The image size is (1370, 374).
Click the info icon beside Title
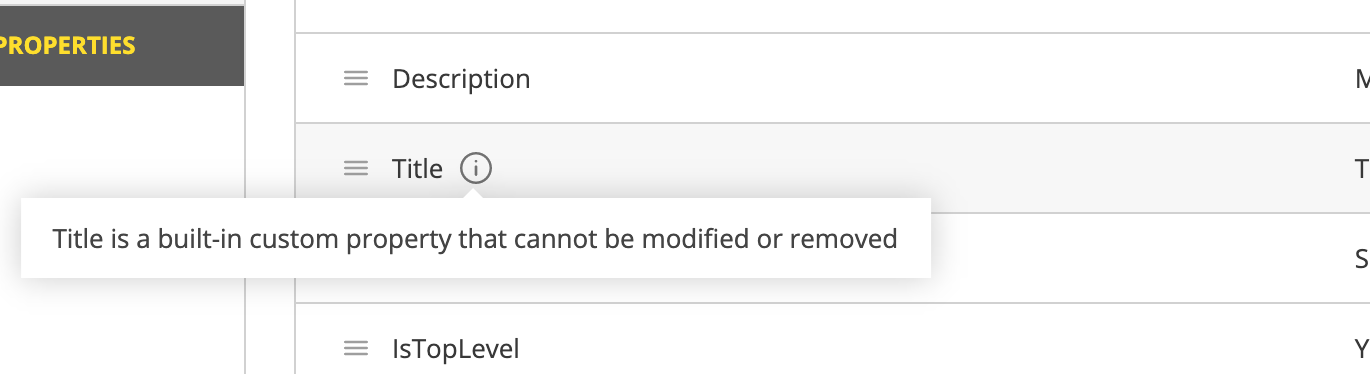tap(476, 169)
